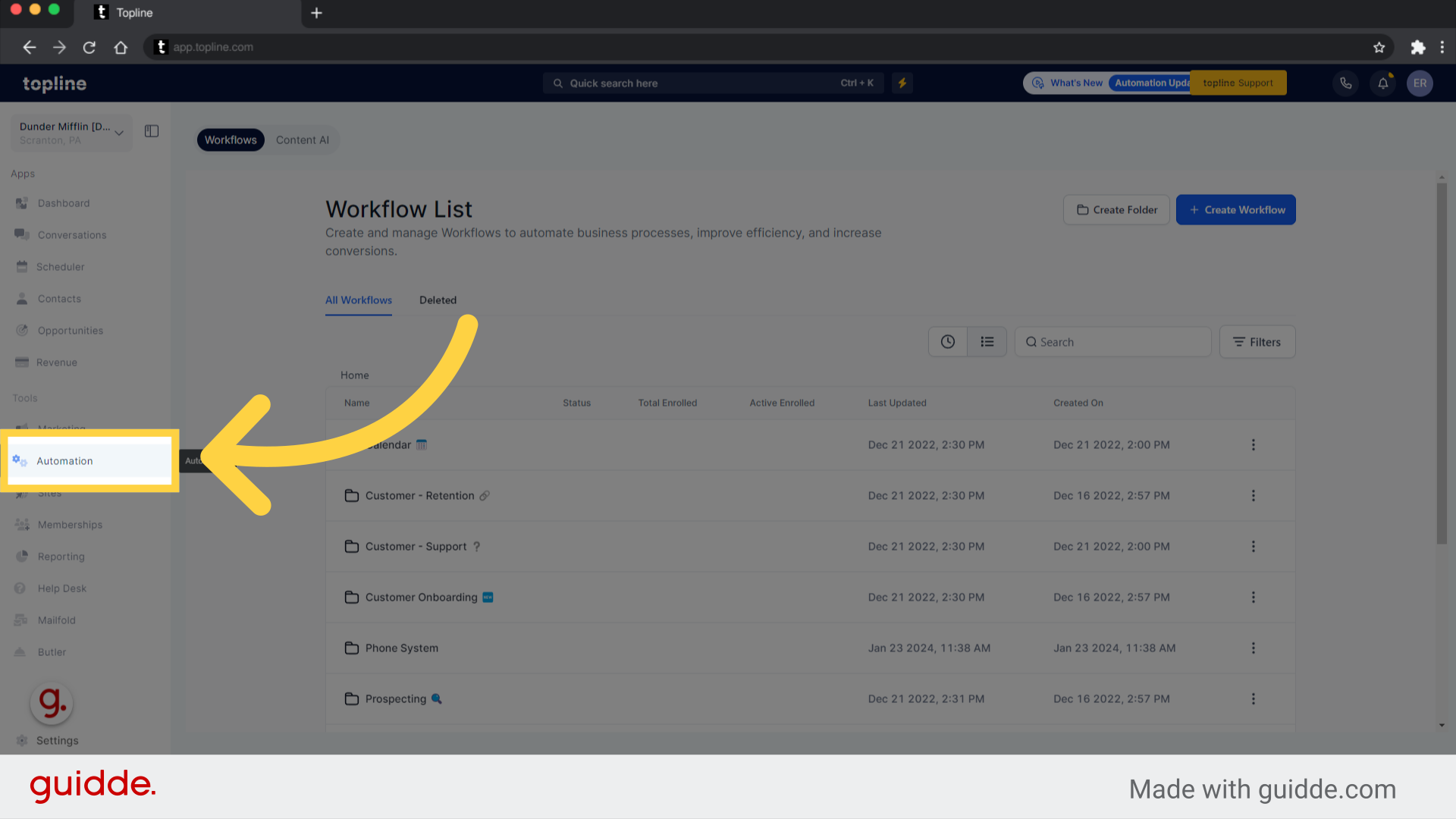Click the Status column header
The image size is (1456, 819).
click(x=576, y=403)
